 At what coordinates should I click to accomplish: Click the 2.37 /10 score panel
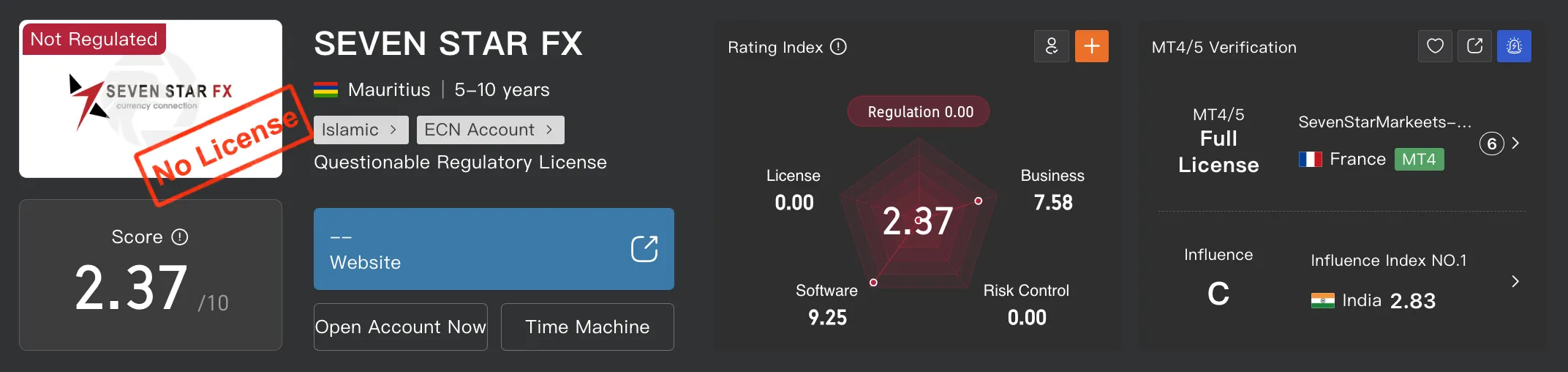[x=151, y=275]
